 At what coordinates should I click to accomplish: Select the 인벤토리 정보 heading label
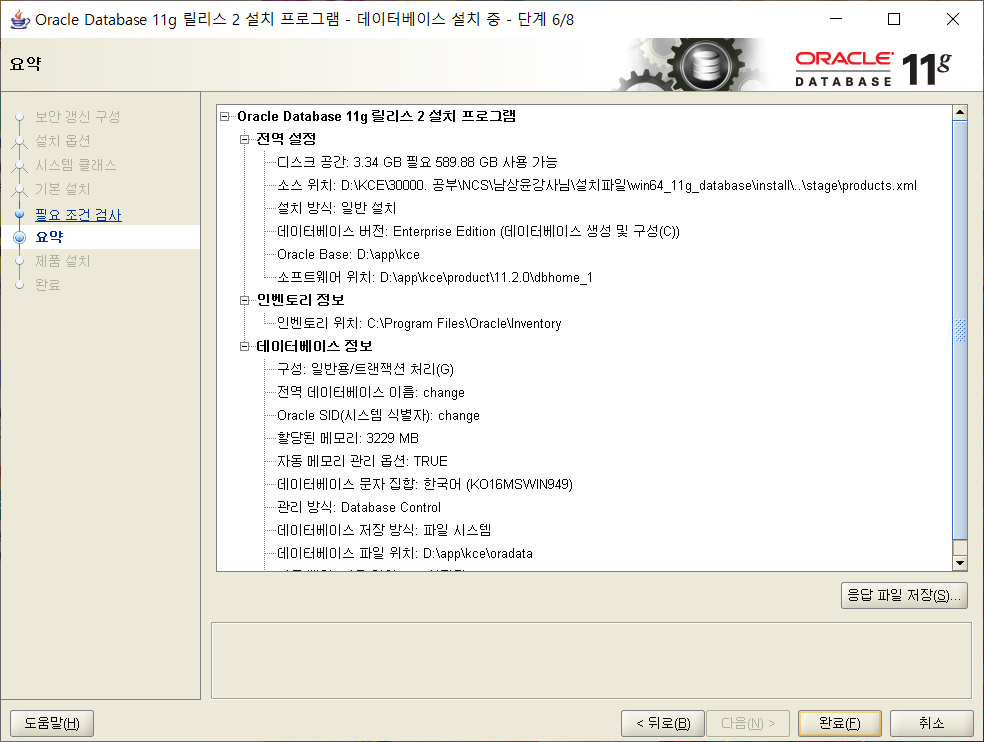click(301, 300)
